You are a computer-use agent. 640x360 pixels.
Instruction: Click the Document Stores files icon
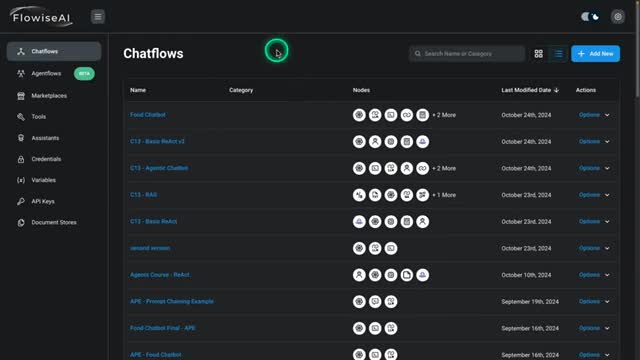coord(21,222)
